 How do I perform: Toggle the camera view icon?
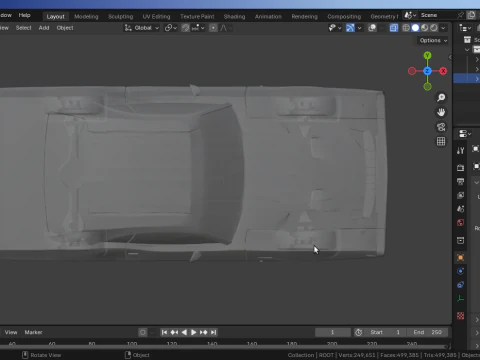441,127
